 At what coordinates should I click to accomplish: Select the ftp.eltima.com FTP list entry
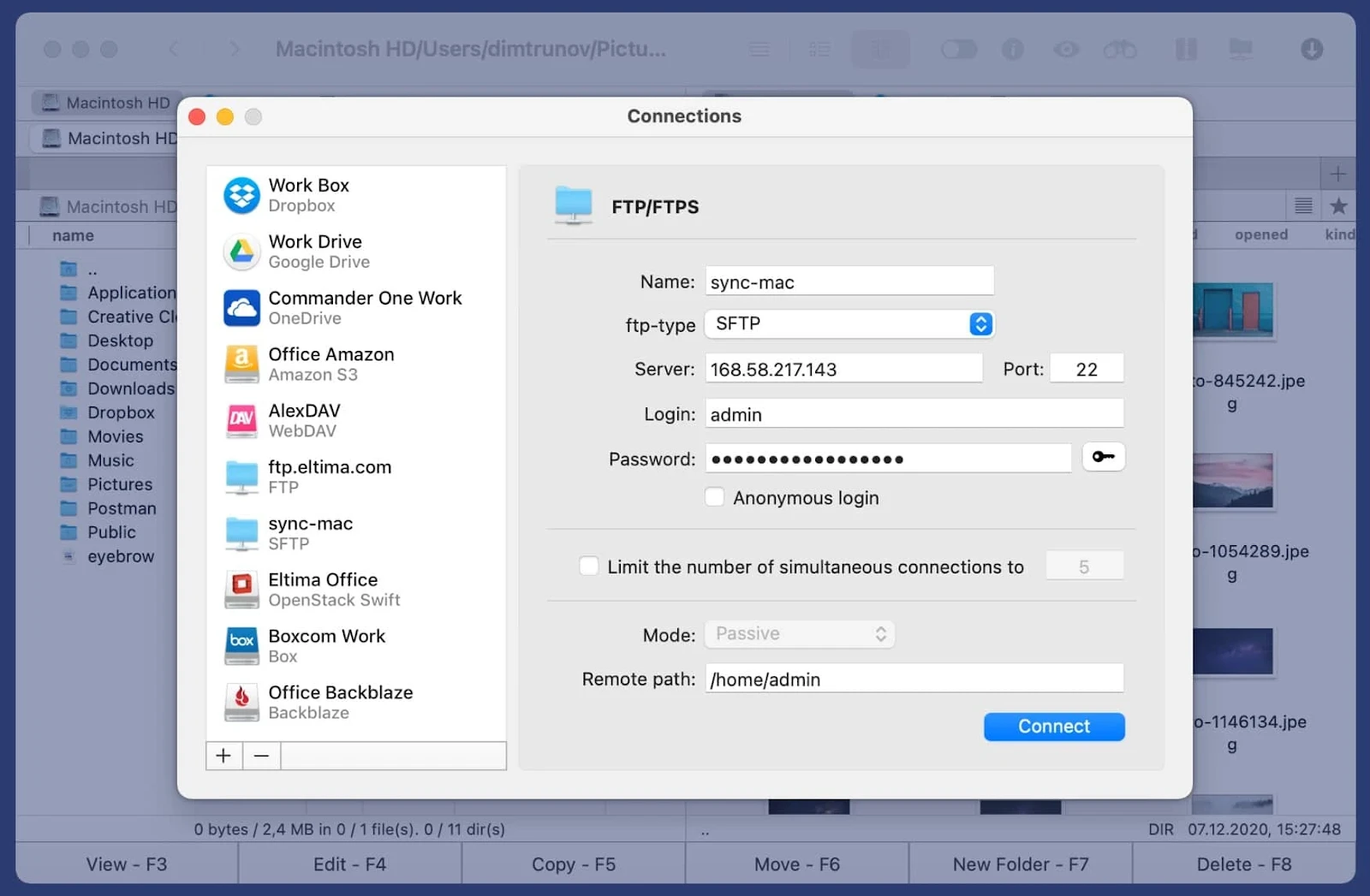[330, 477]
